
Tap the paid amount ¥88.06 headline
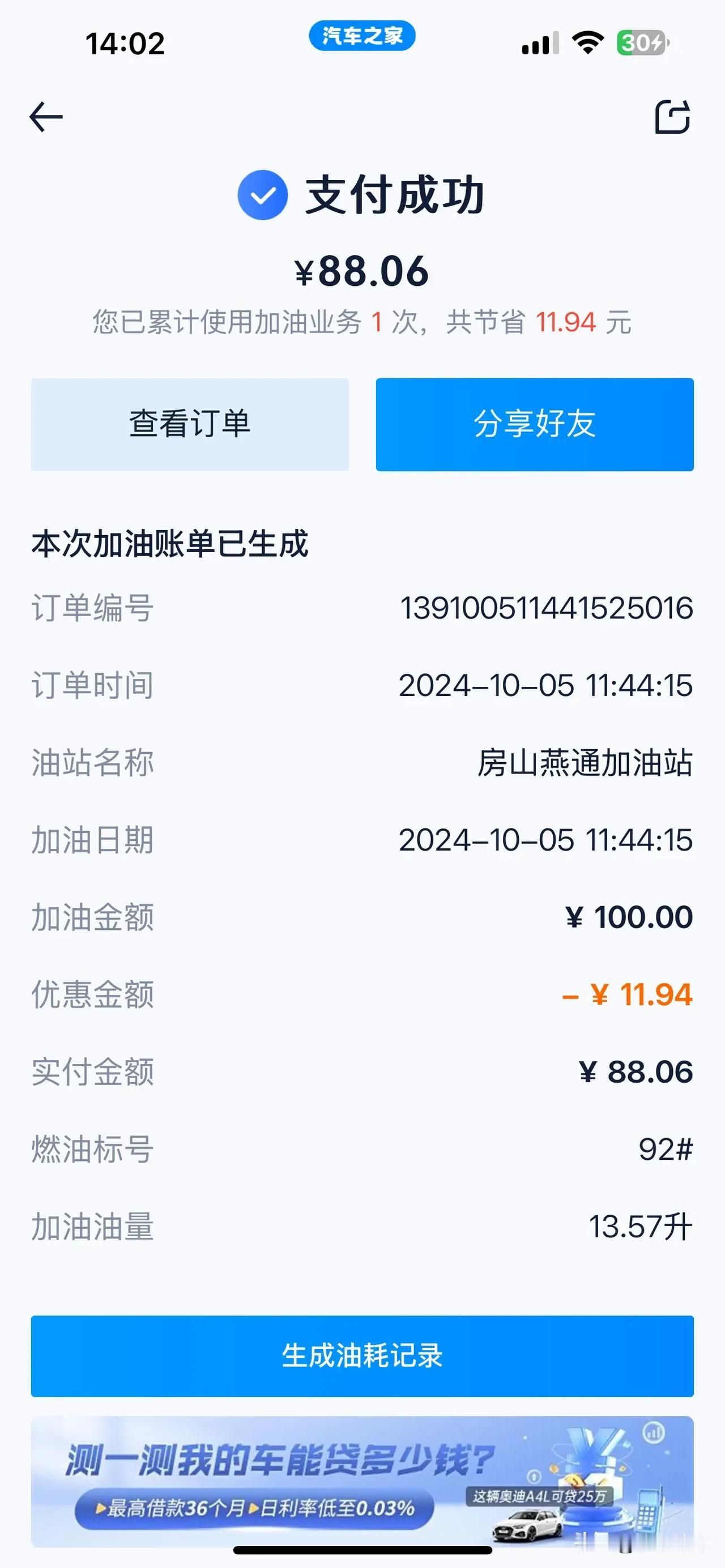361,271
